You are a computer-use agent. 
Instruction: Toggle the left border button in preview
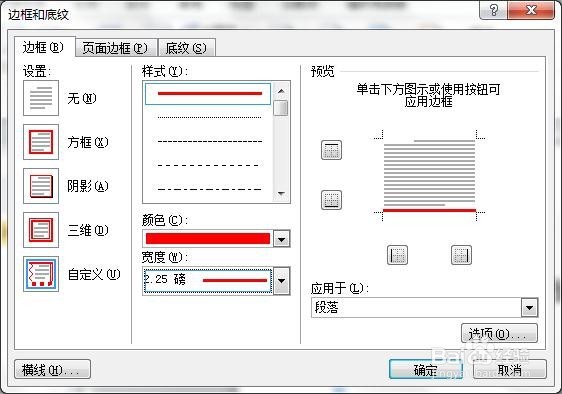click(397, 255)
